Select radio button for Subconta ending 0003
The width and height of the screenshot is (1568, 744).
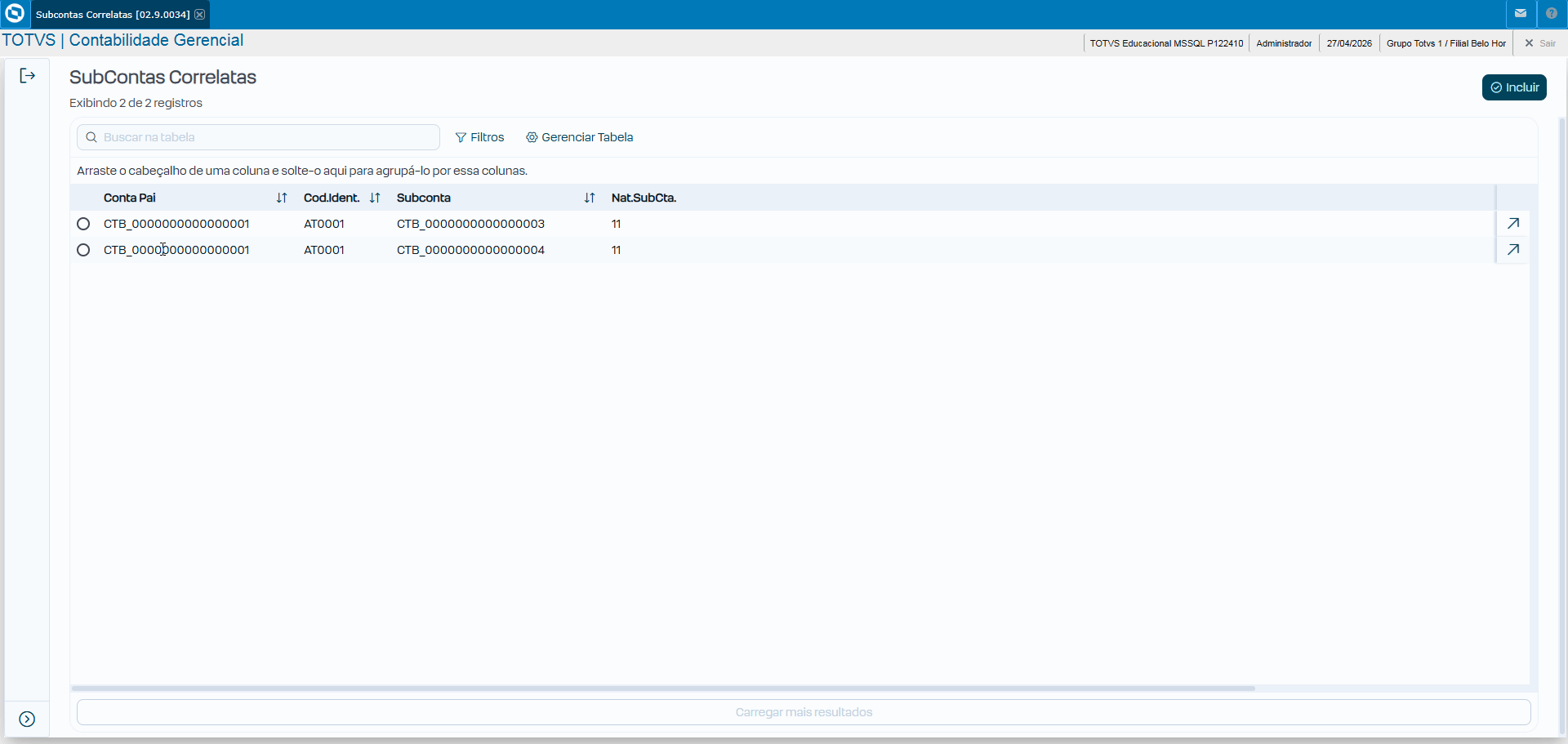point(83,224)
